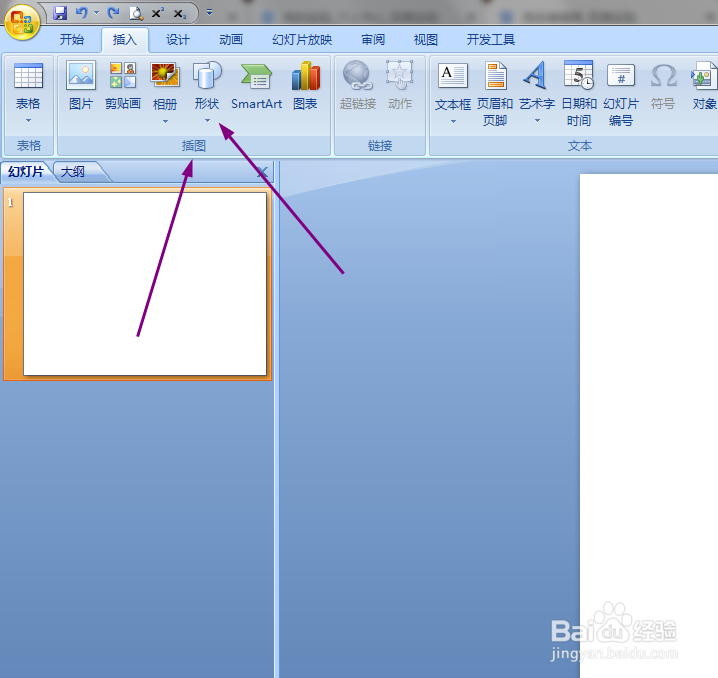Image resolution: width=718 pixels, height=678 pixels.
Task: Click the 相册 photo album icon
Action: [x=165, y=76]
